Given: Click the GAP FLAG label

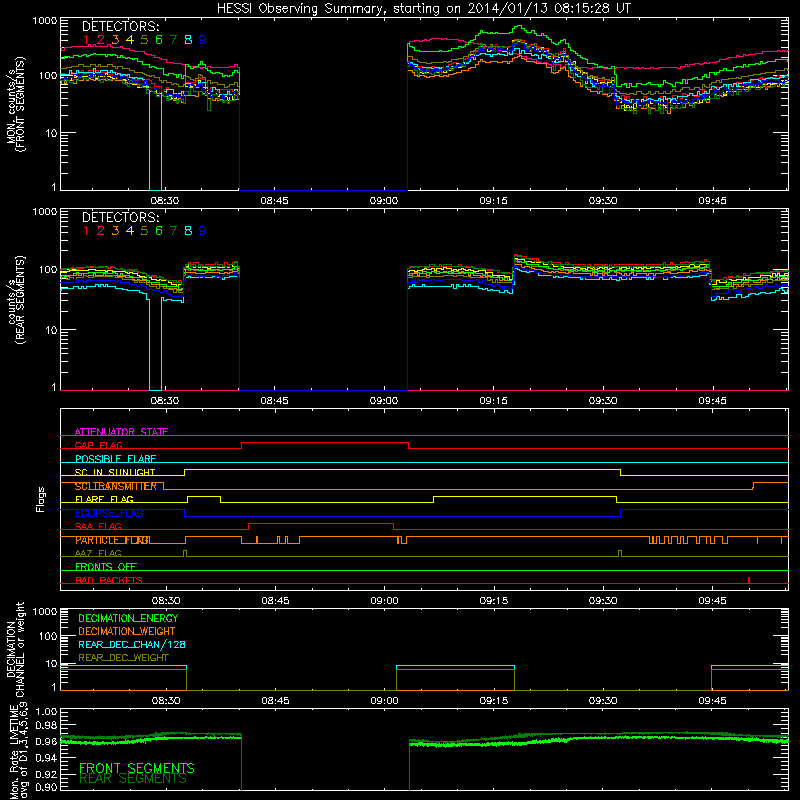Looking at the screenshot, I should click(98, 445).
